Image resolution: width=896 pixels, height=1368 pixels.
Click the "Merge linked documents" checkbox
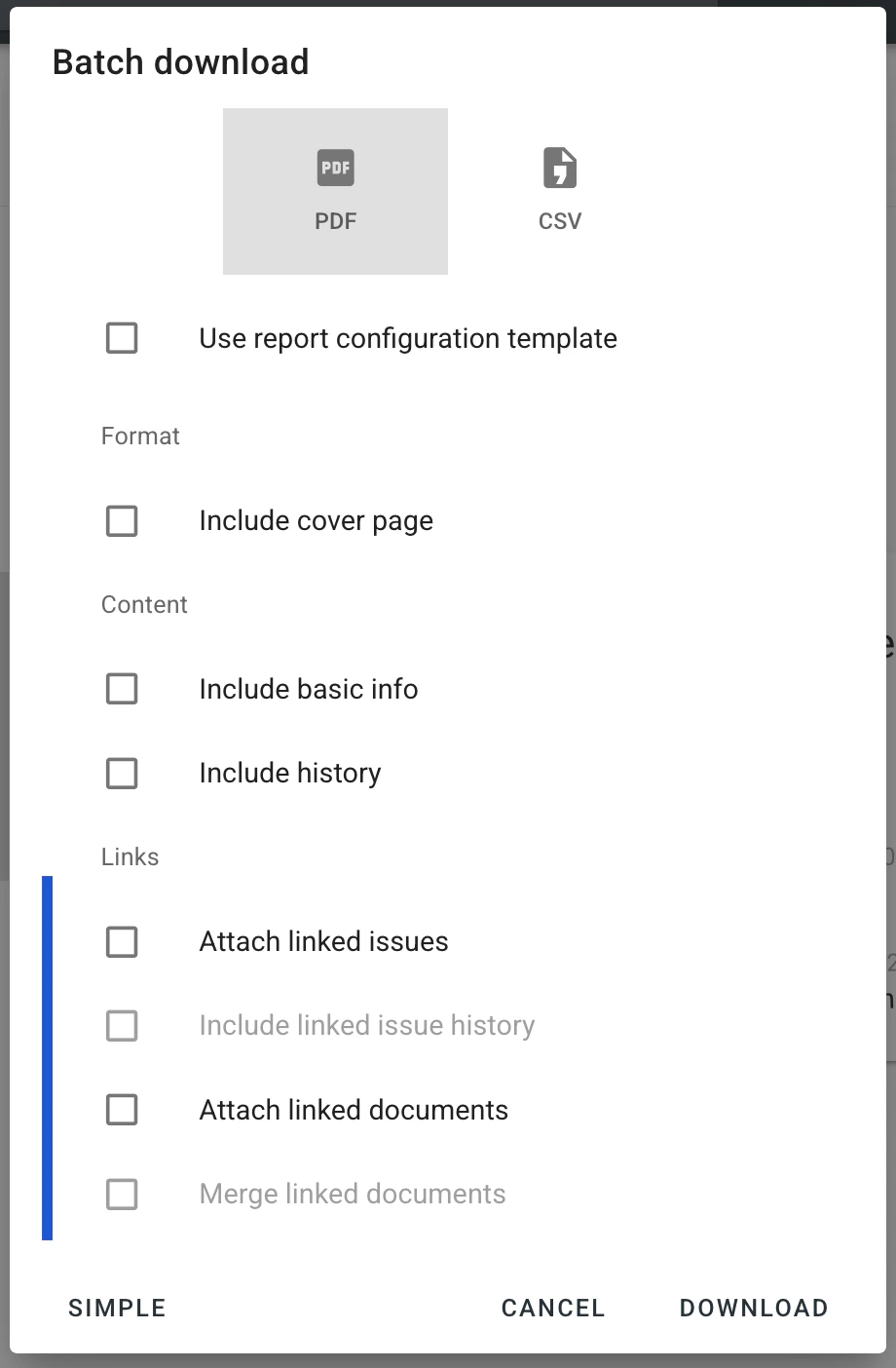pos(121,1194)
